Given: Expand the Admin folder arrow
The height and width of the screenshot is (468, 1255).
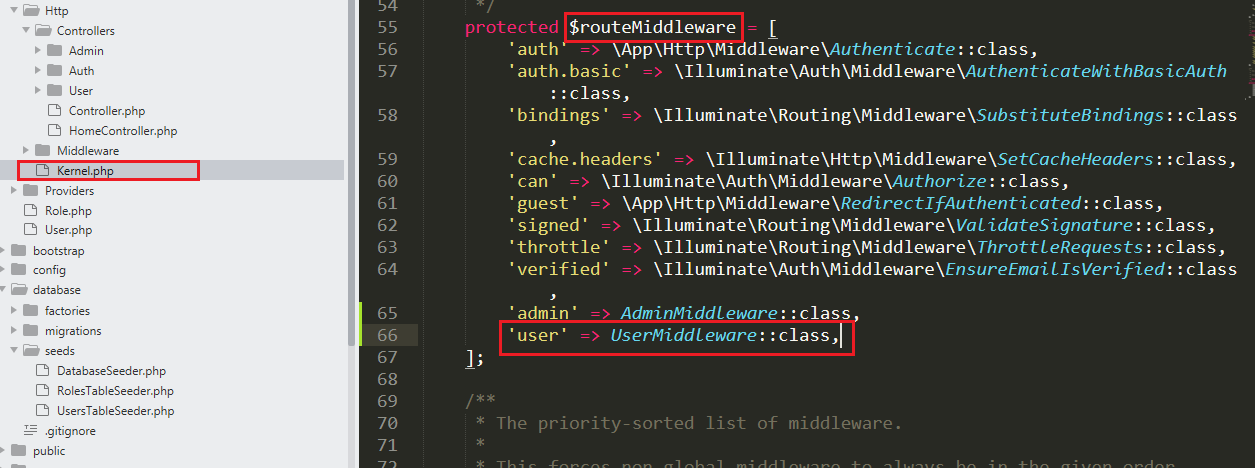Looking at the screenshot, I should pos(37,51).
